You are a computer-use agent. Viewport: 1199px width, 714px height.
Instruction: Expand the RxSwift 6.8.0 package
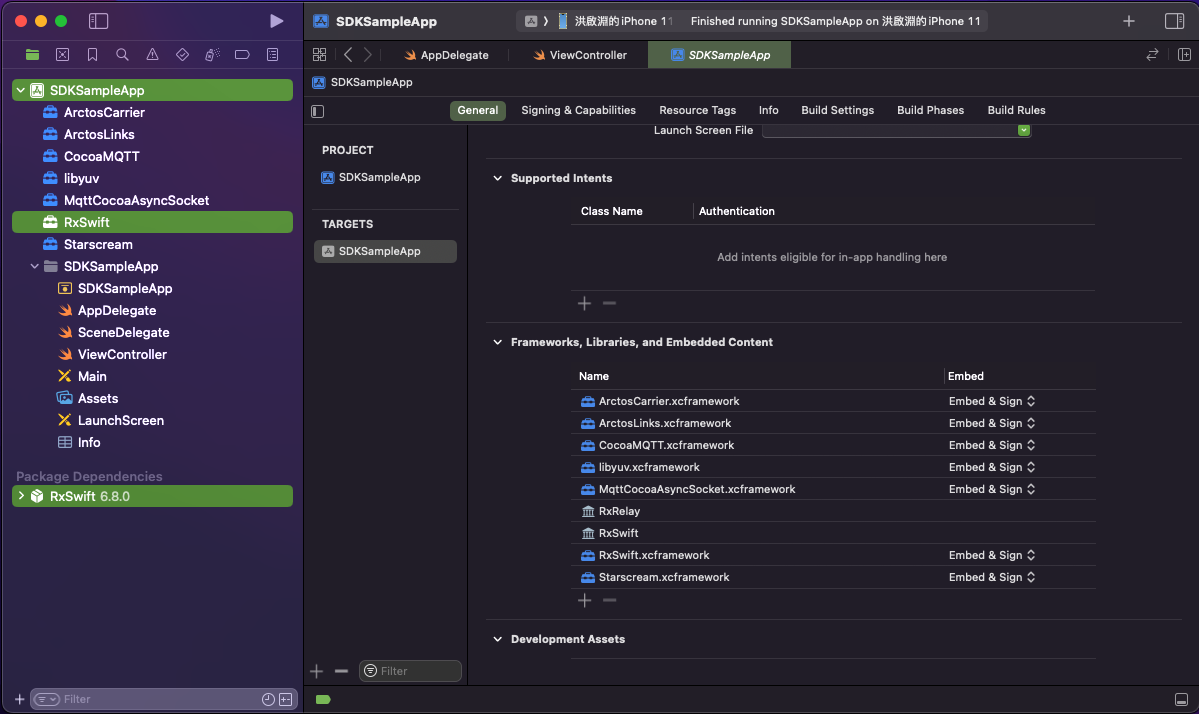[21, 496]
